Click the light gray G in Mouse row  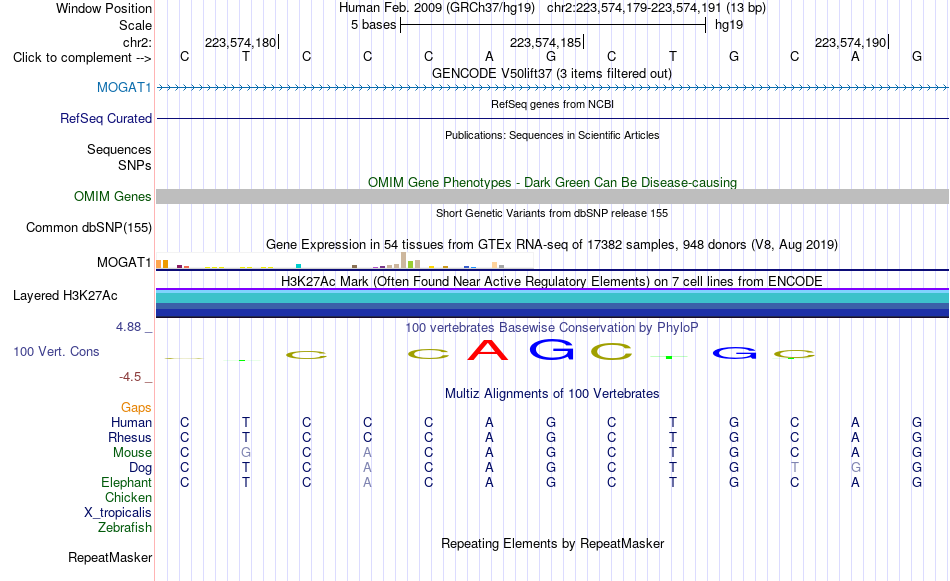coord(245,453)
